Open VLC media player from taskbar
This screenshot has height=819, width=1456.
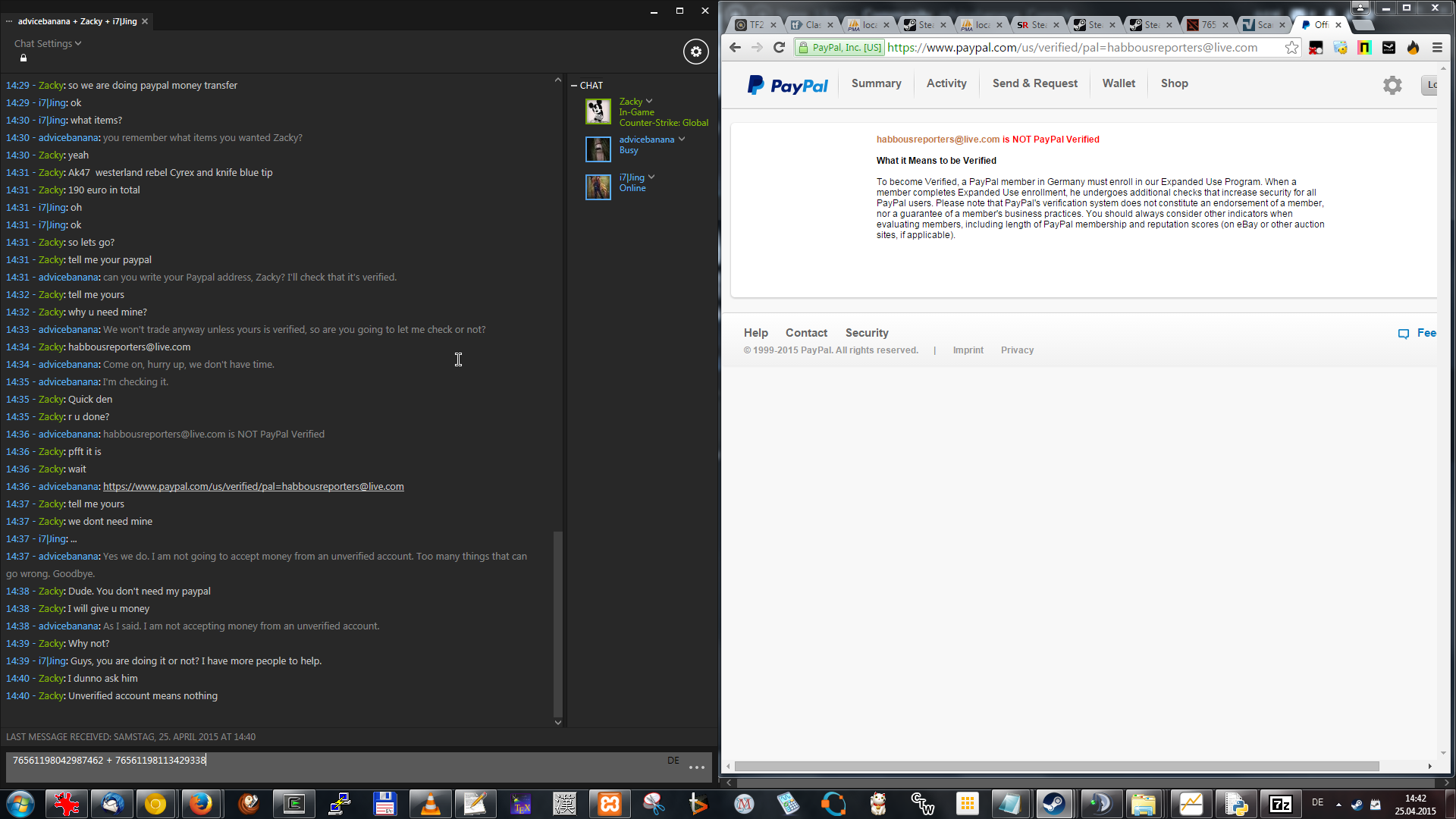point(430,804)
